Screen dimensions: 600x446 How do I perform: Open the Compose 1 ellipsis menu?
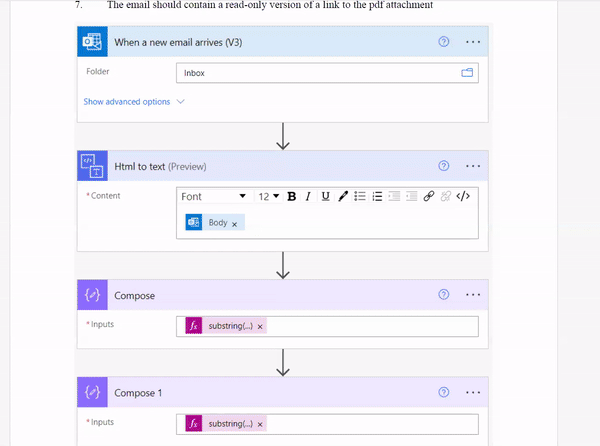pos(473,393)
